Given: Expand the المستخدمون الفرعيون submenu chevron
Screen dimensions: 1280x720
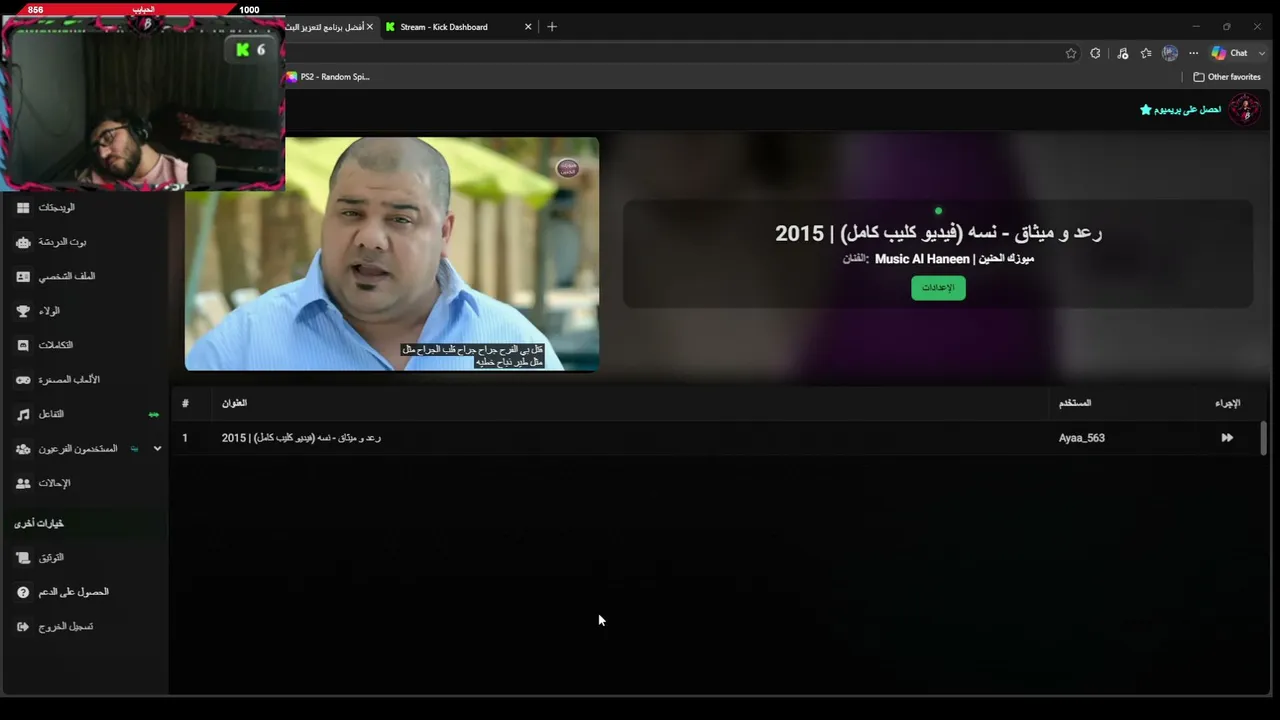Looking at the screenshot, I should coord(157,449).
